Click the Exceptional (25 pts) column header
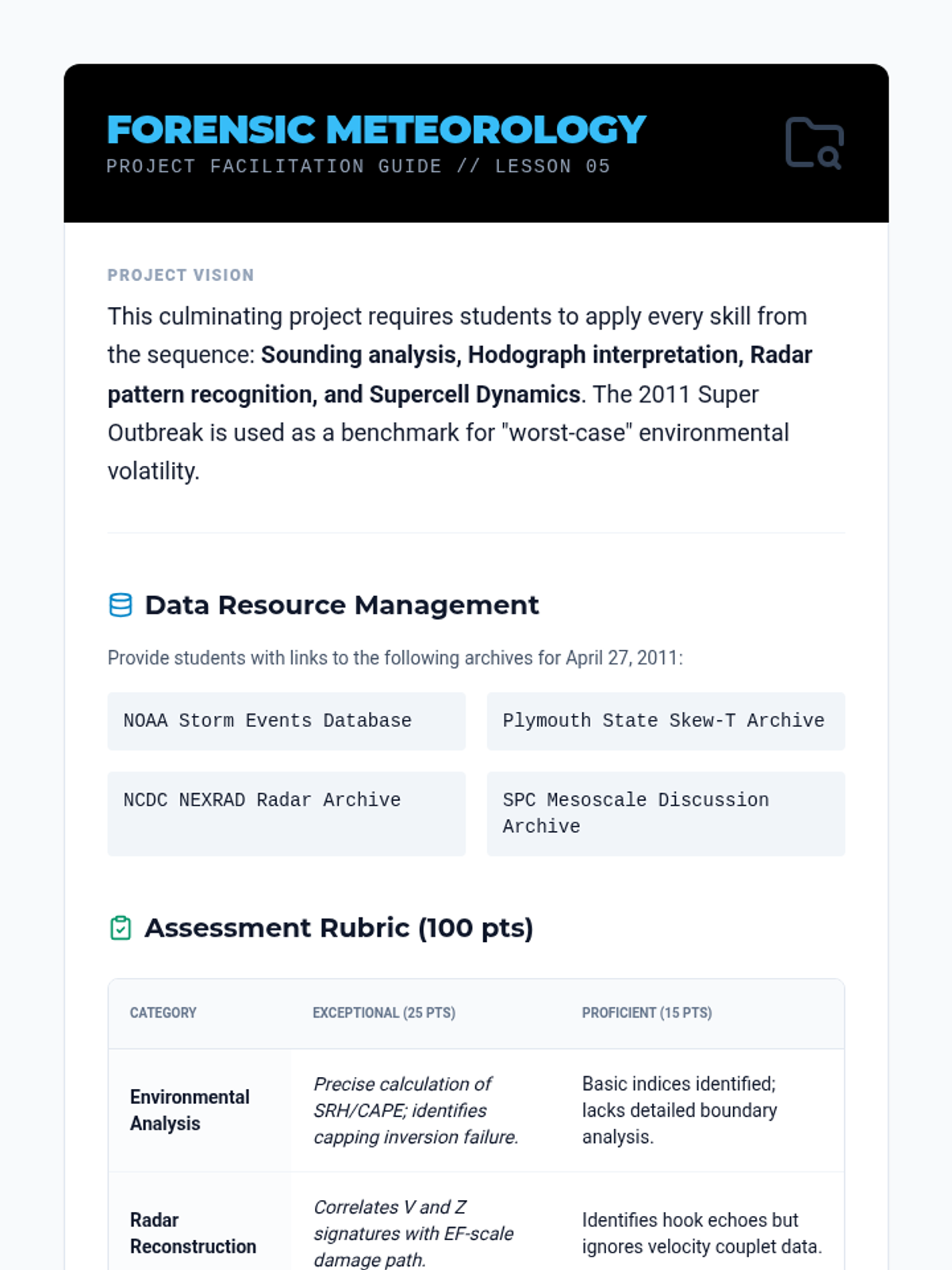The image size is (952, 1270). point(383,1013)
